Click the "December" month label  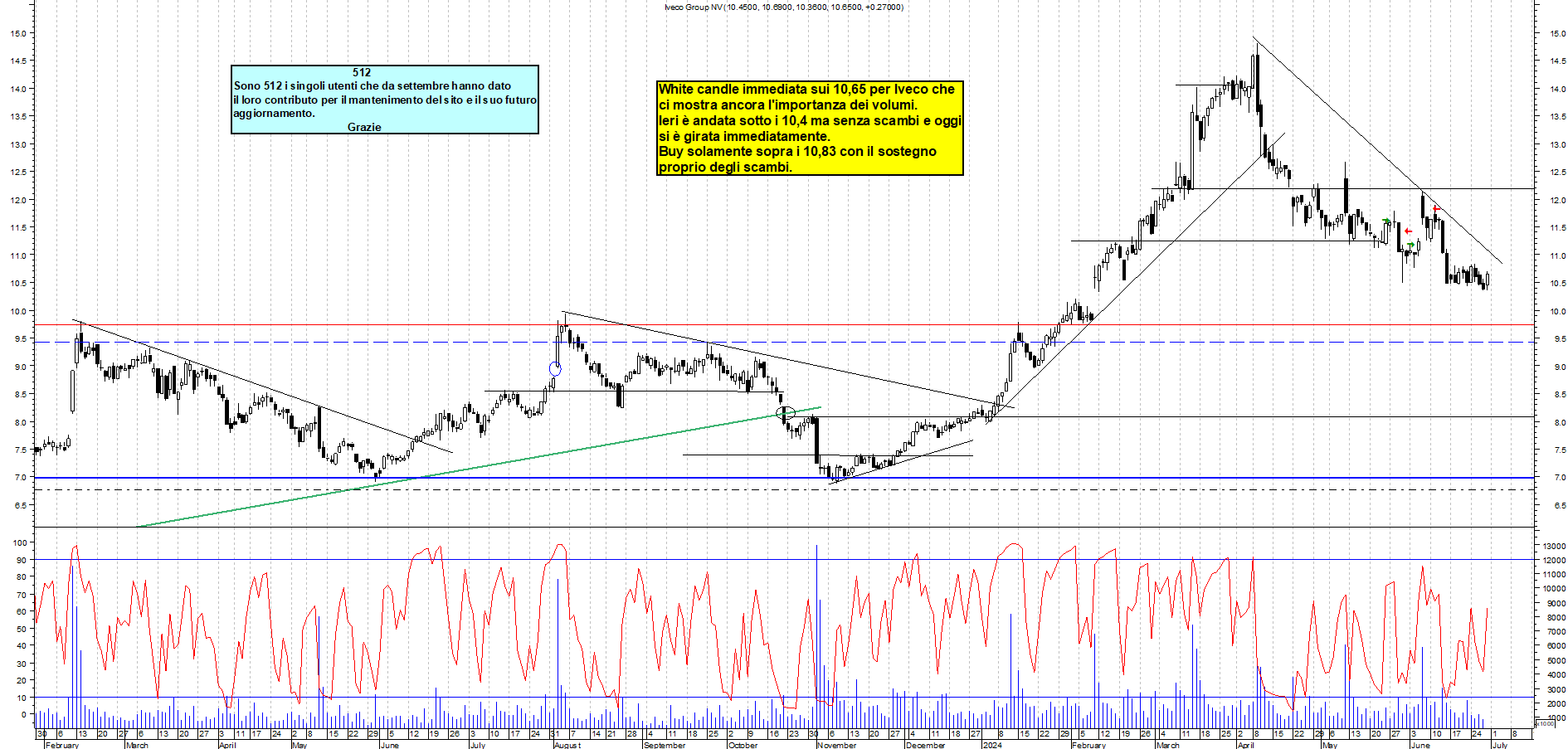(925, 745)
